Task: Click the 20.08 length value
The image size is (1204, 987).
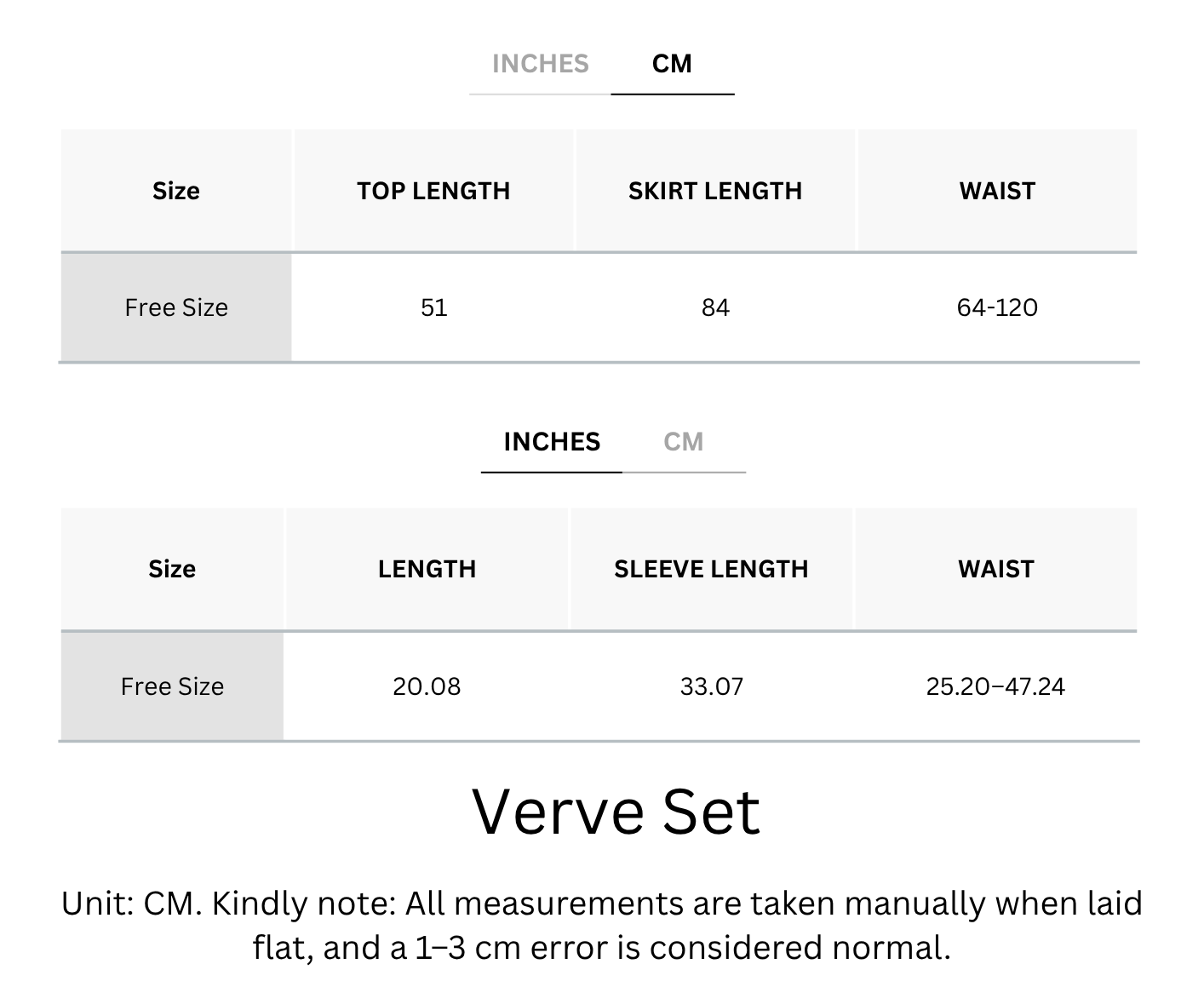Action: (x=427, y=686)
